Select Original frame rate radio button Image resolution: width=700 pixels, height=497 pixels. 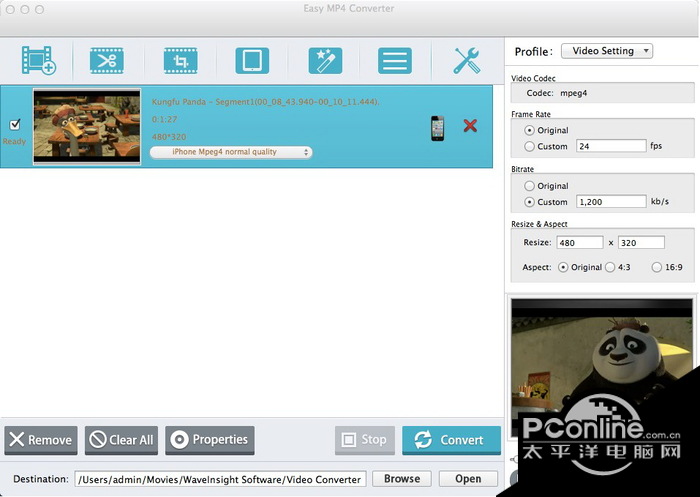click(x=529, y=130)
